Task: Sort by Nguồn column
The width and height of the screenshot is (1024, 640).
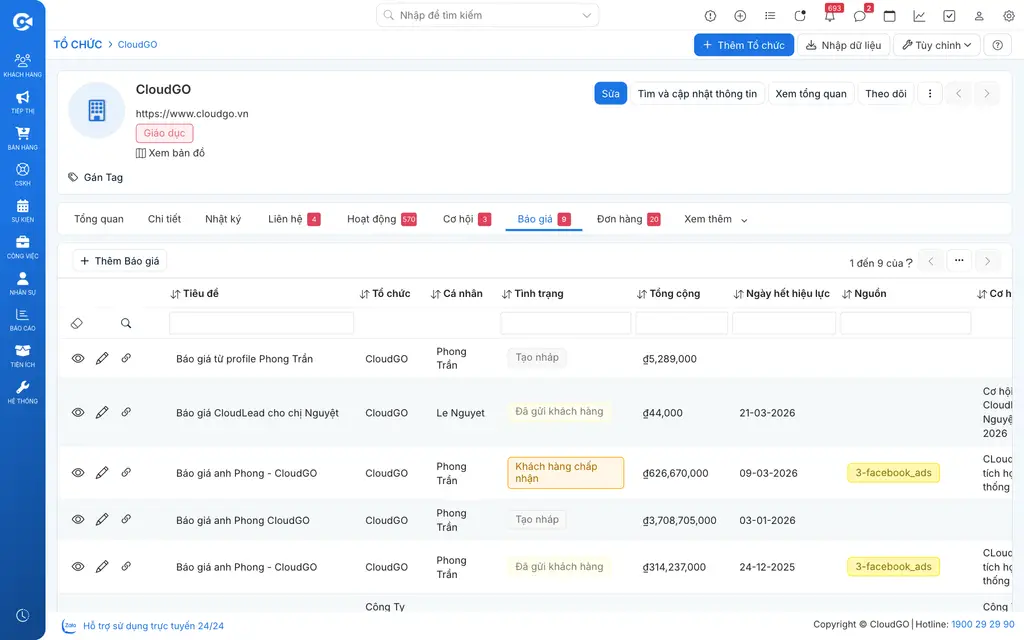Action: click(x=864, y=294)
